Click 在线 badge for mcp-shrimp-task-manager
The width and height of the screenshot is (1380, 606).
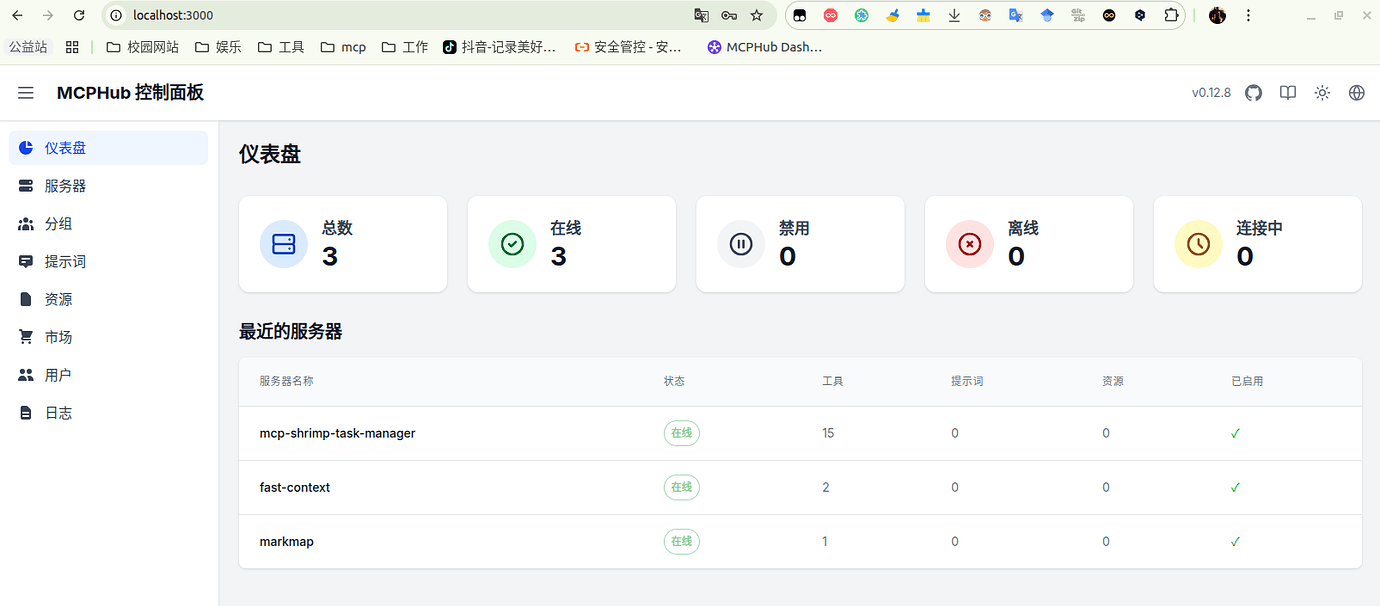pos(682,433)
